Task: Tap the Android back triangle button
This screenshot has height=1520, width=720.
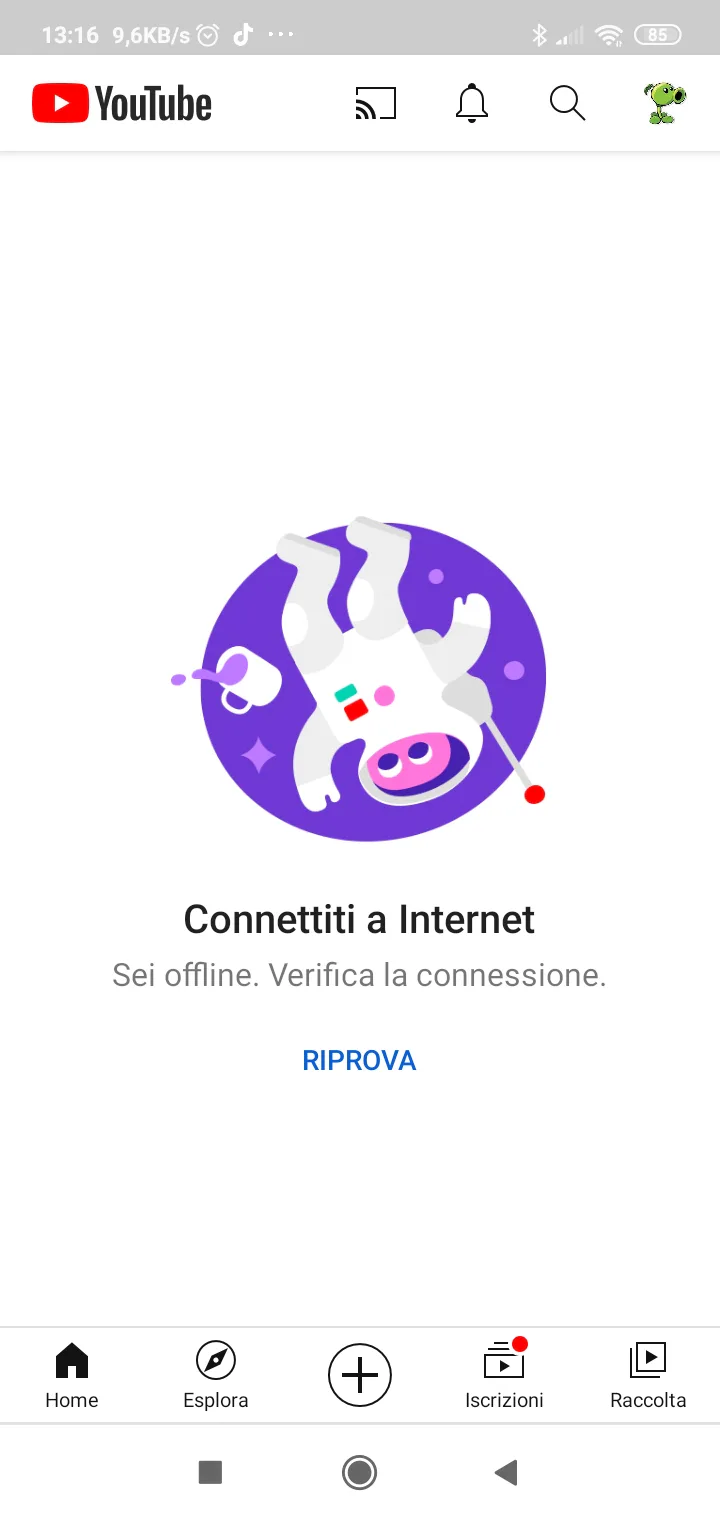Action: tap(506, 1472)
